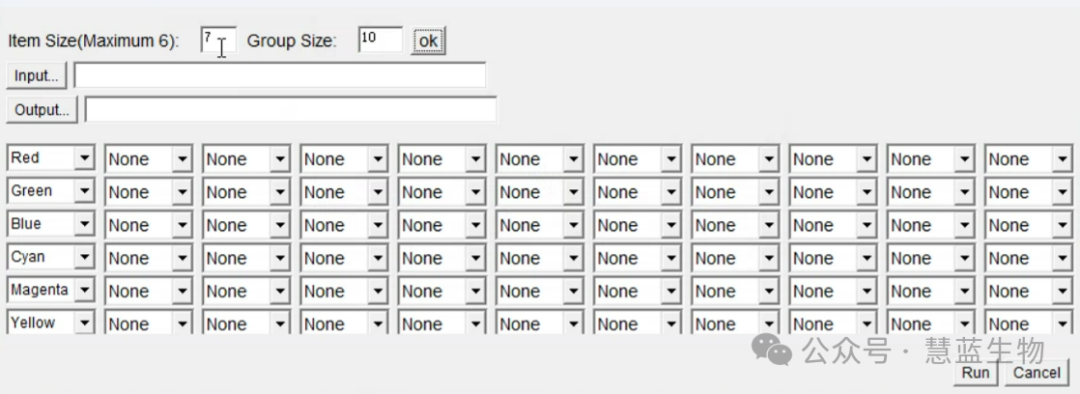Click the ok button beside Group Size
The width and height of the screenshot is (1080, 394).
click(428, 41)
